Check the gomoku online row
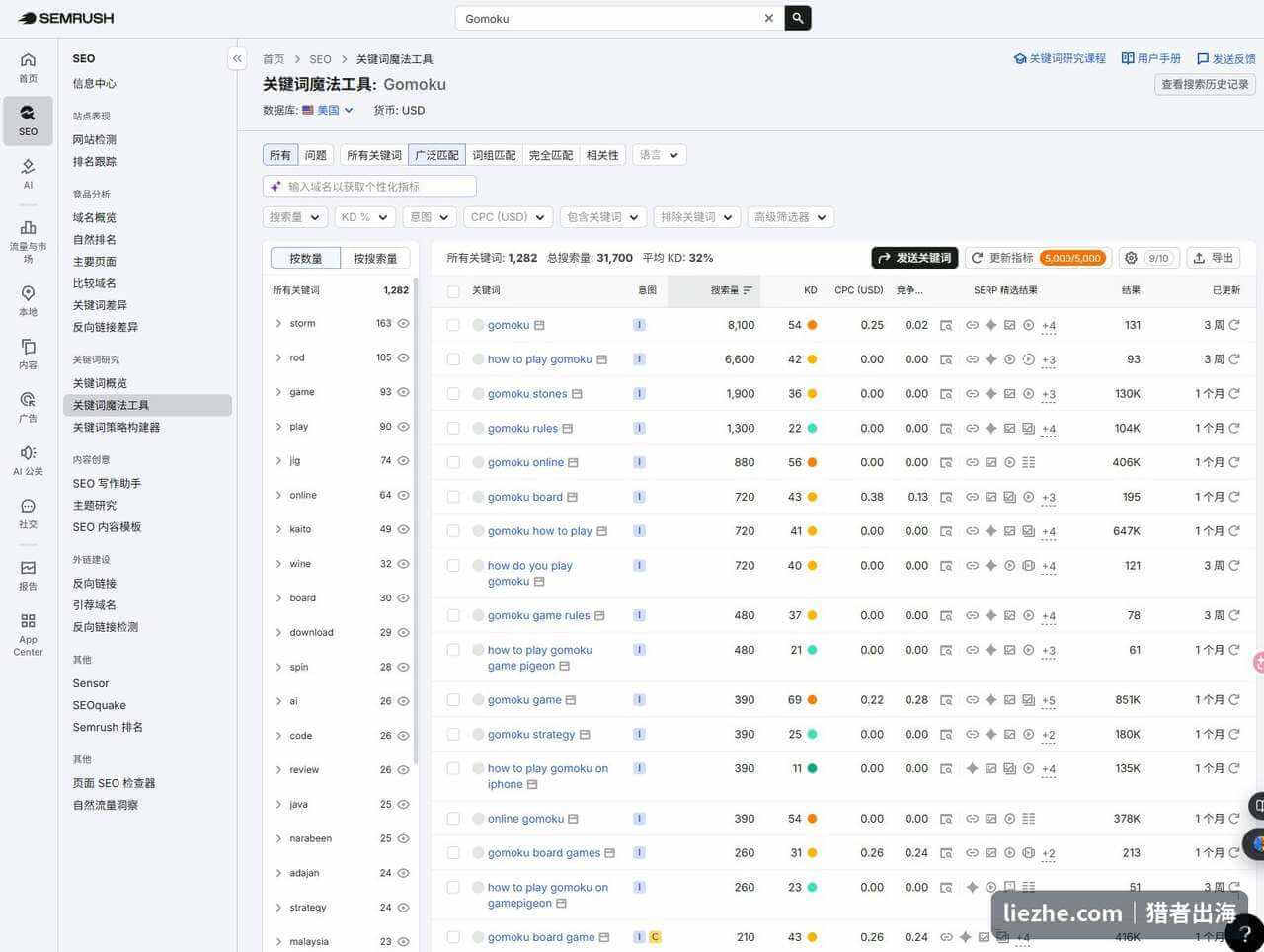The width and height of the screenshot is (1264, 952). tap(453, 462)
